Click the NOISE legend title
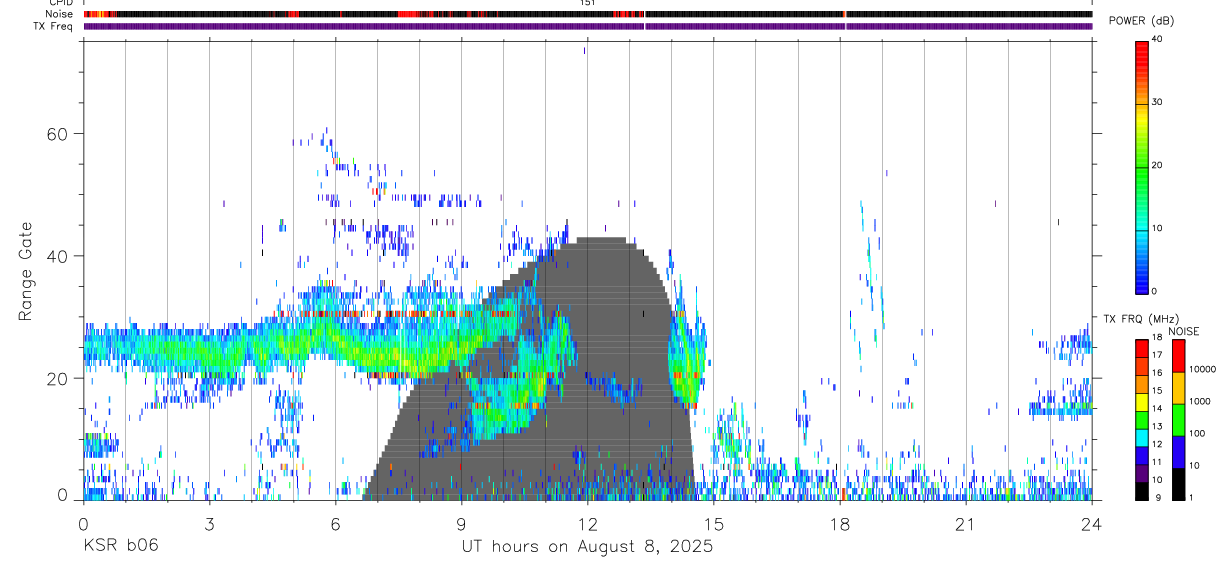 tap(1183, 331)
